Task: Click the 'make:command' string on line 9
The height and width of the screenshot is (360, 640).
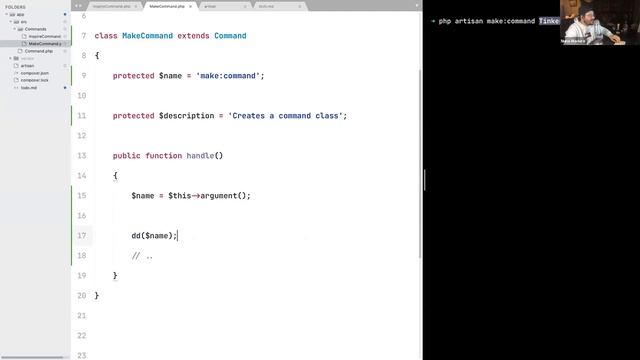Action: point(228,76)
